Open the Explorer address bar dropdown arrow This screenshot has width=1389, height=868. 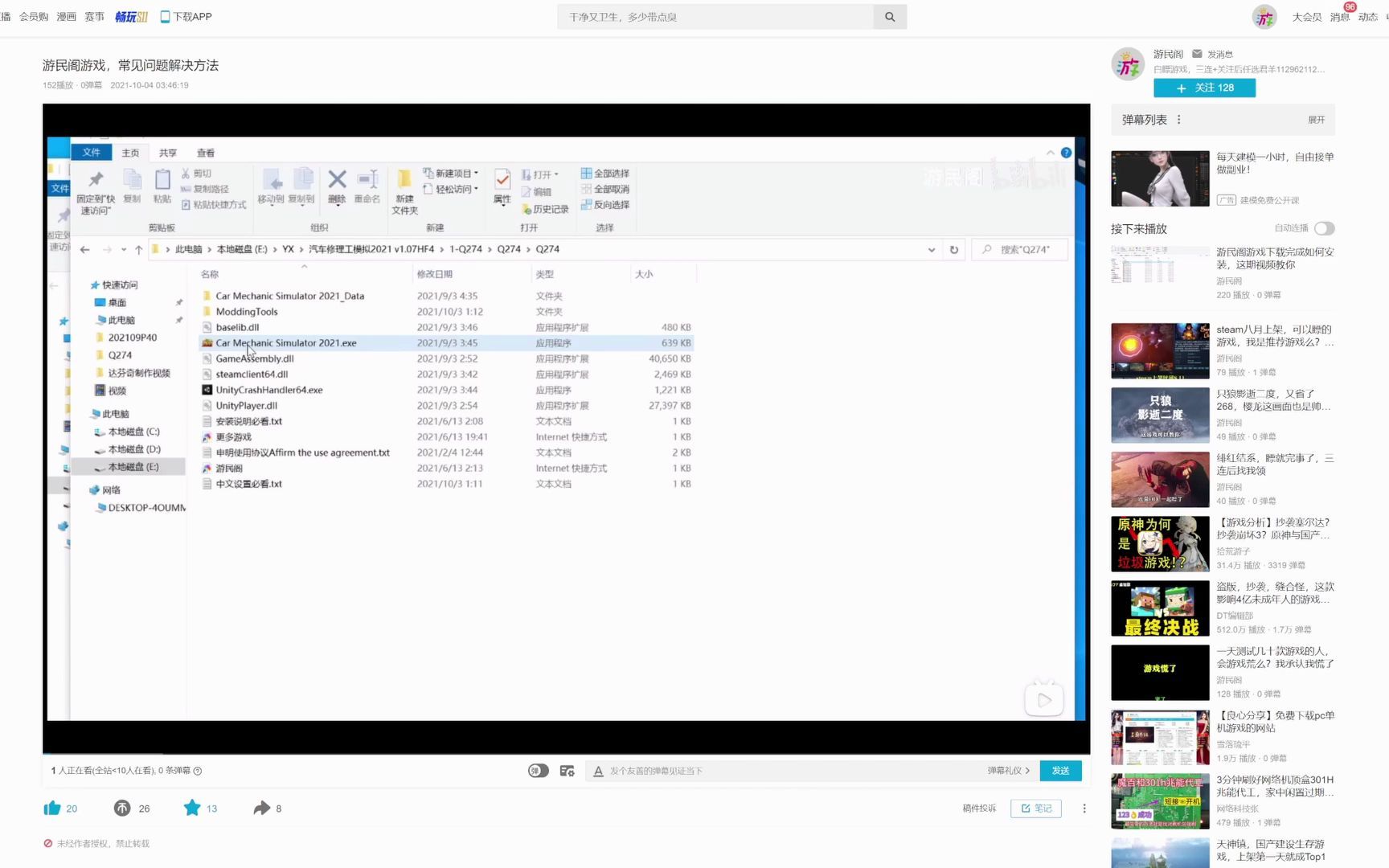pyautogui.click(x=932, y=250)
